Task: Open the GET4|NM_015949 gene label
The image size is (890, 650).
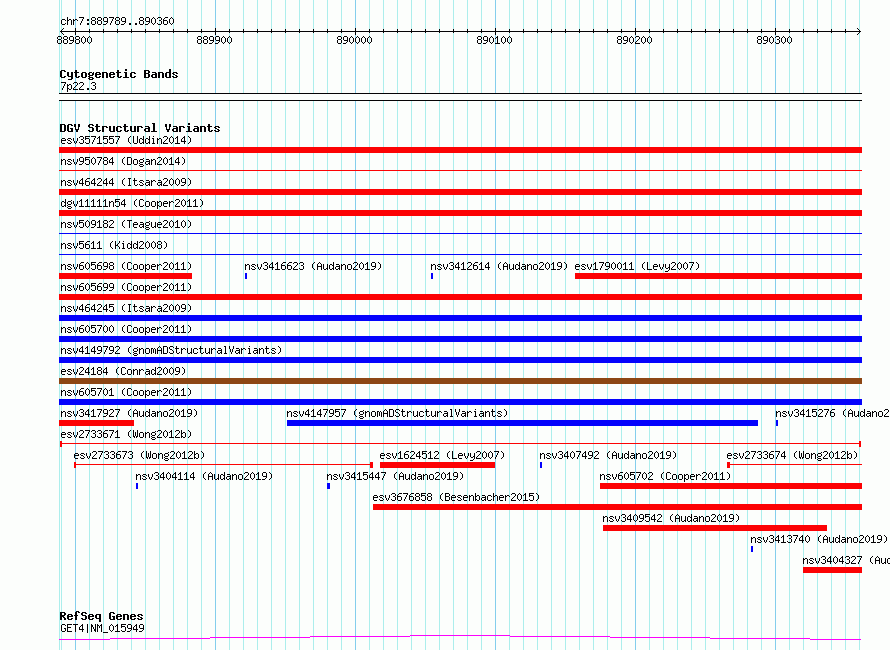Action: (102, 628)
